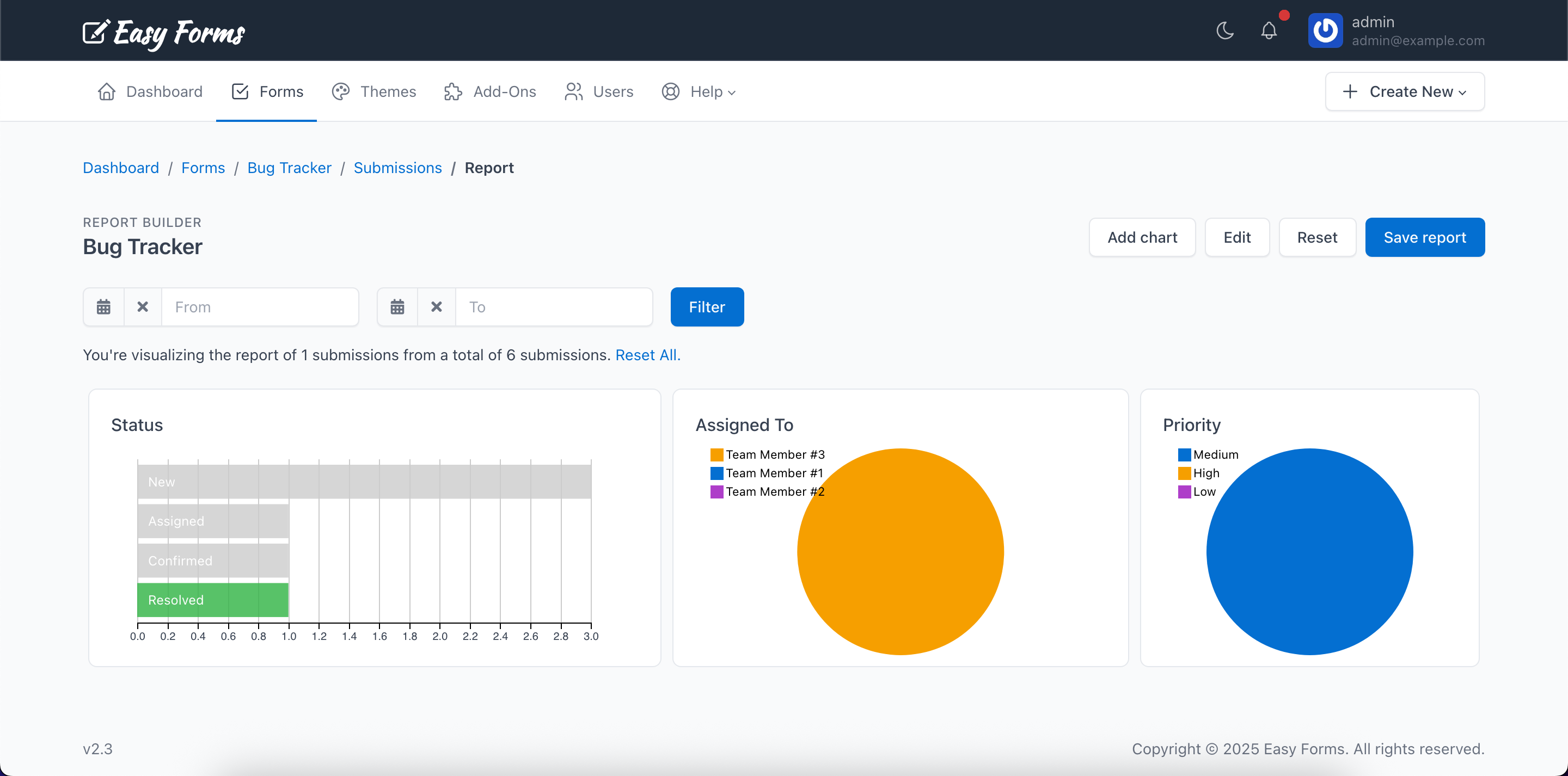The height and width of the screenshot is (776, 1568).
Task: Click inside the From date input
Action: 261,307
